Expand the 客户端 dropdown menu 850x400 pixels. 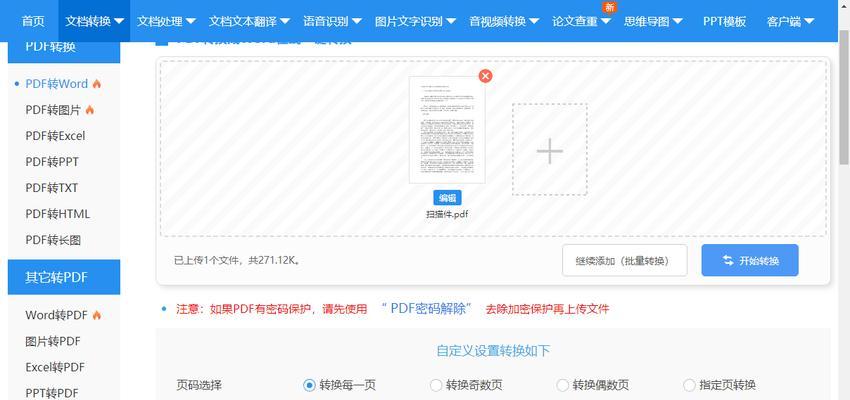tap(790, 21)
